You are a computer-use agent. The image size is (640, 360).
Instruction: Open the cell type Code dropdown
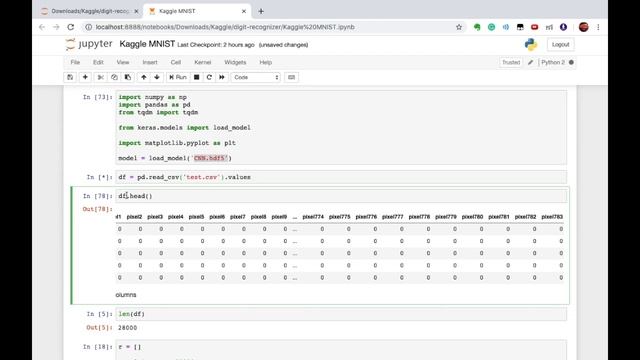[256, 77]
